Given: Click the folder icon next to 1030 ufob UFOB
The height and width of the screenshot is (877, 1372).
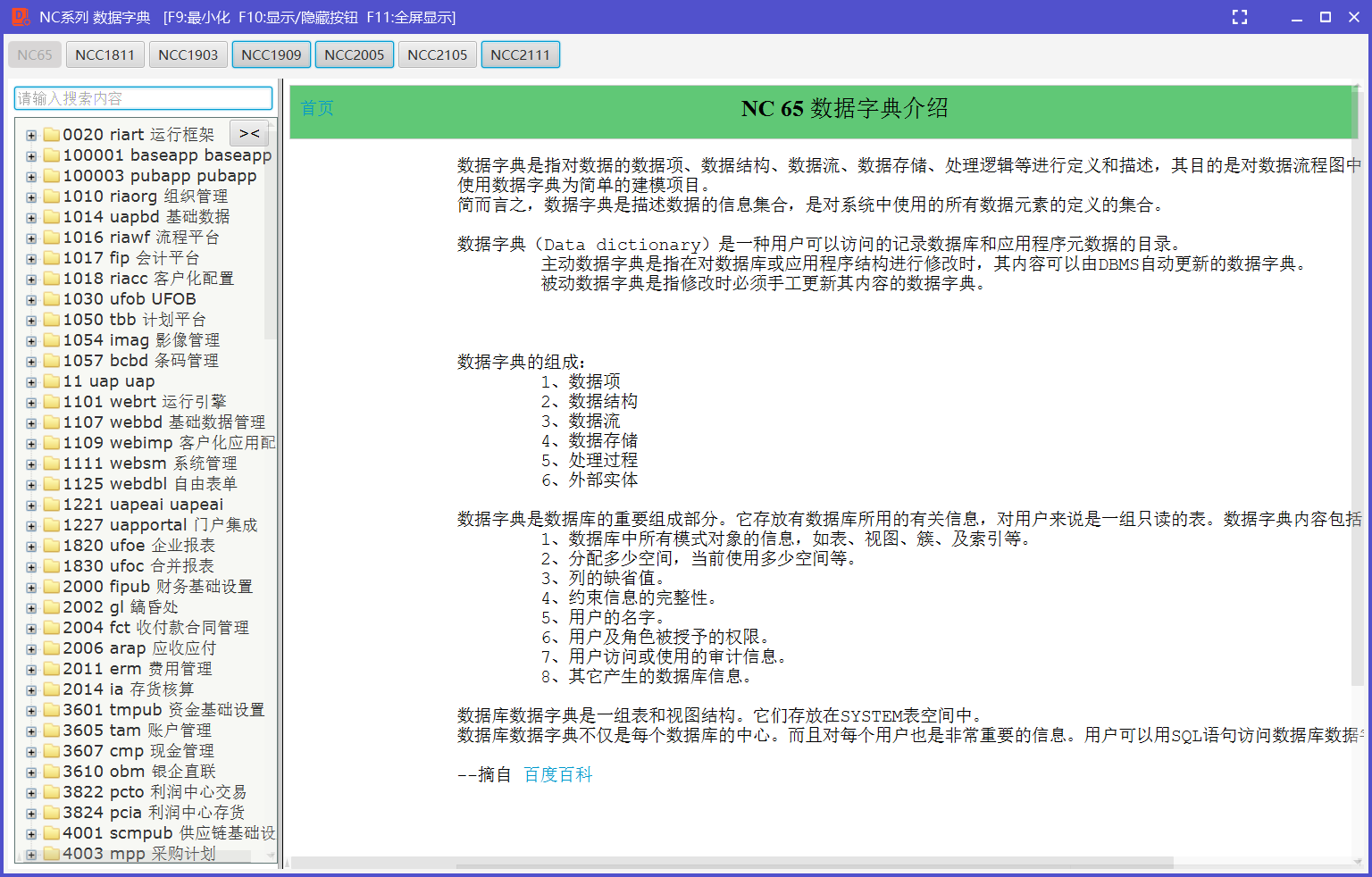Looking at the screenshot, I should (x=51, y=298).
